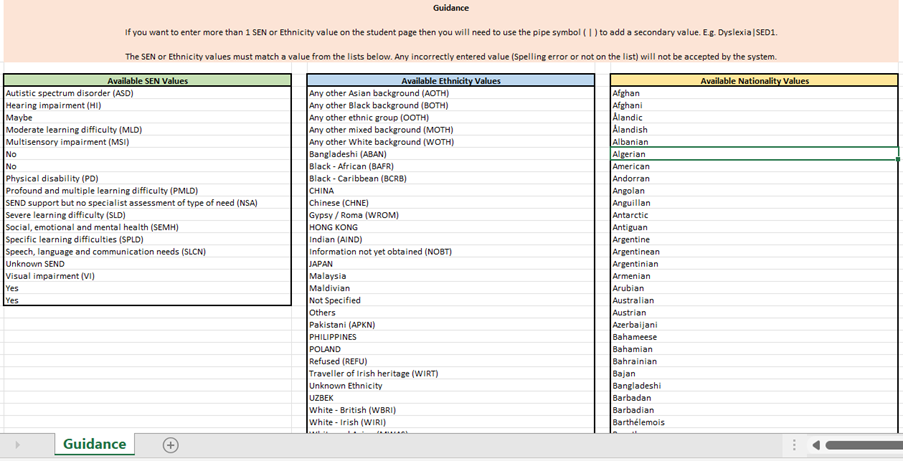
Task: Select Speech, language and communication needs cell
Action: tap(147, 251)
